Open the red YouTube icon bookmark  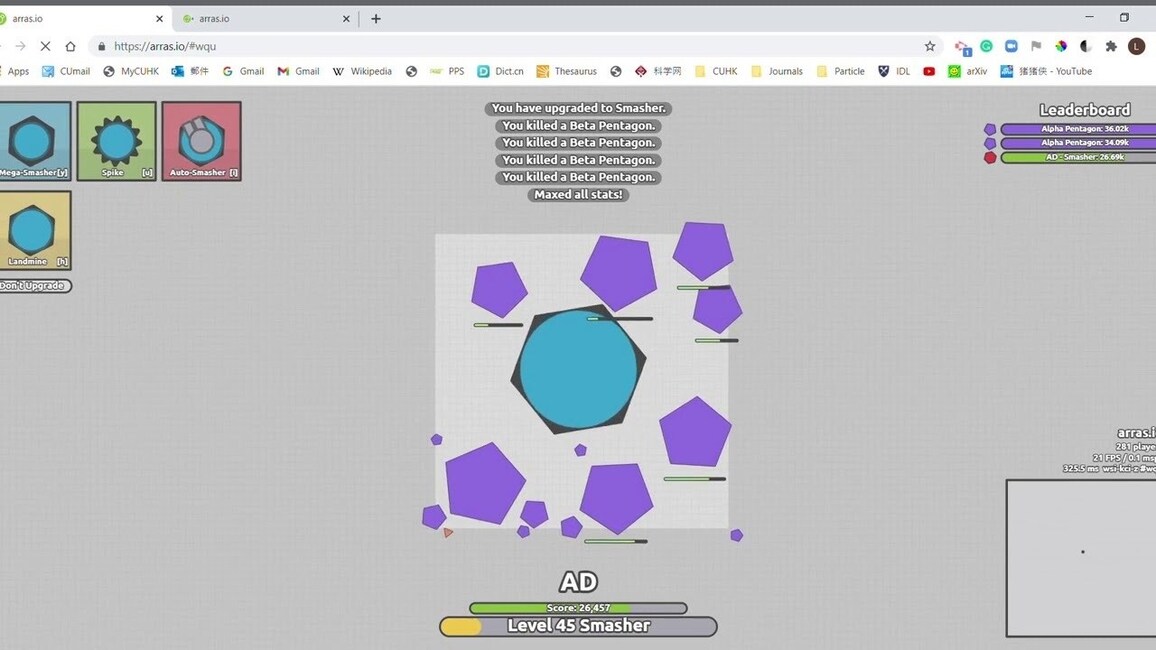tap(929, 71)
